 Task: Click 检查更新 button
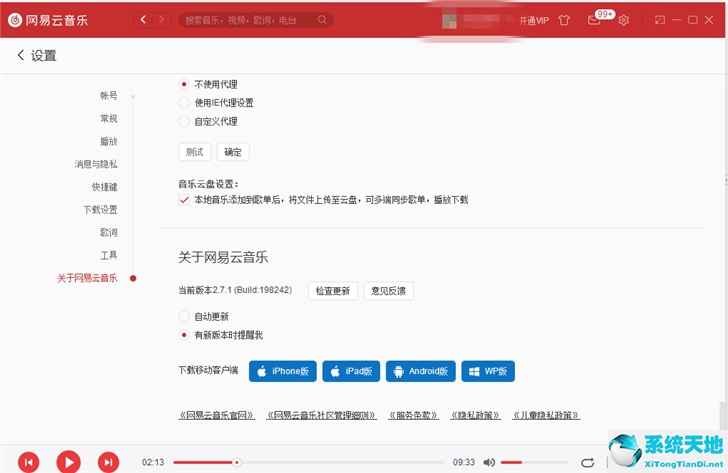click(x=333, y=291)
